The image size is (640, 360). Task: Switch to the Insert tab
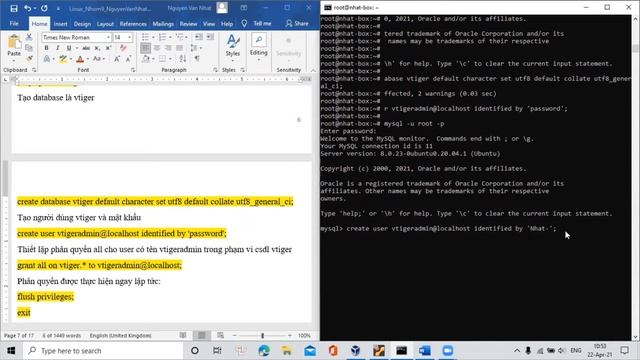coord(60,24)
